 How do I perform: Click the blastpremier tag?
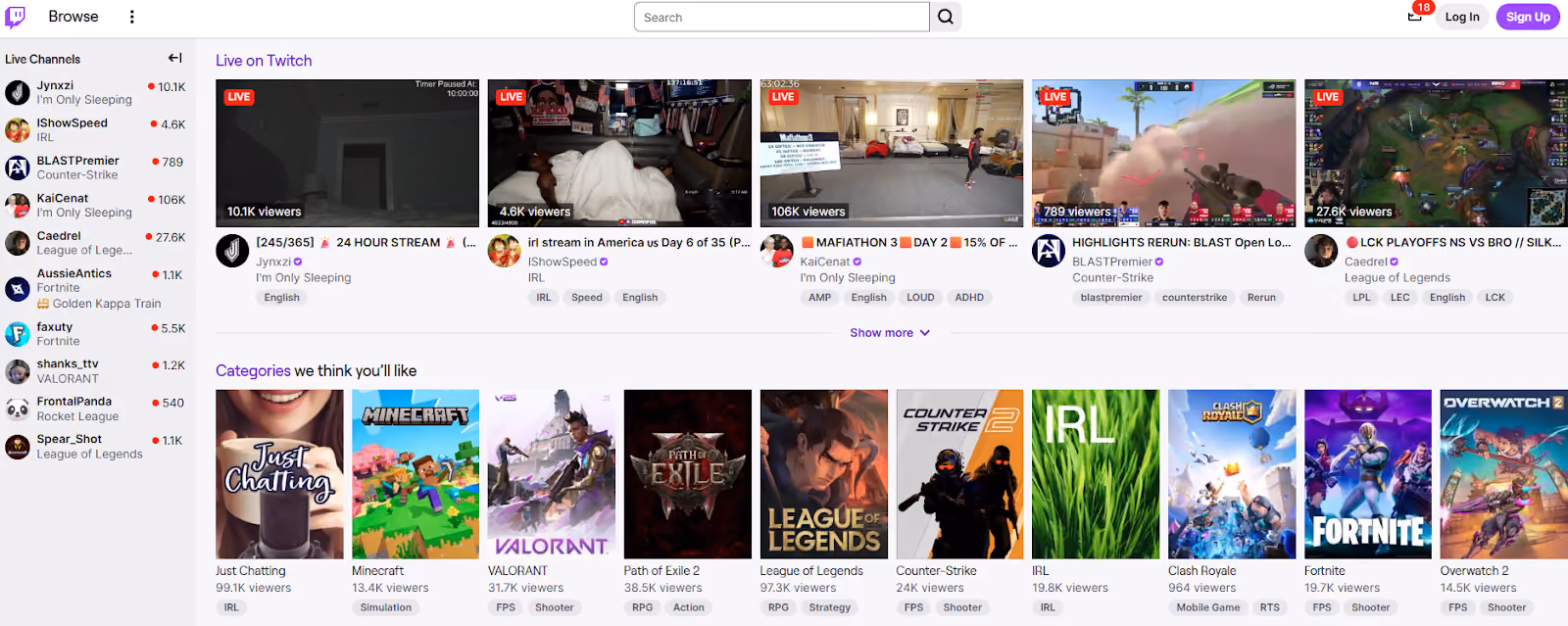point(1111,298)
